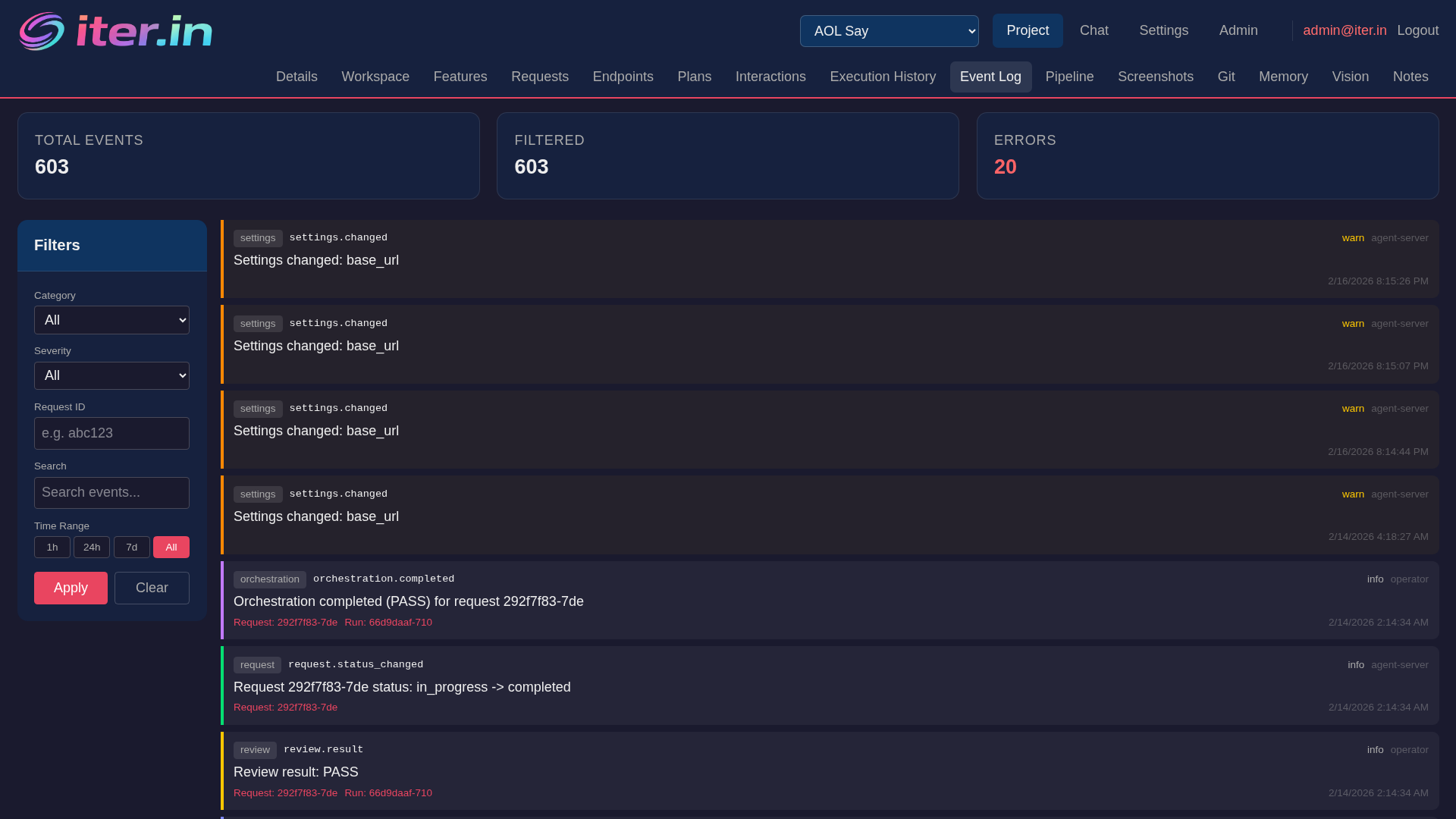Open request 292f7f83-7de from orchestration event

(x=285, y=622)
